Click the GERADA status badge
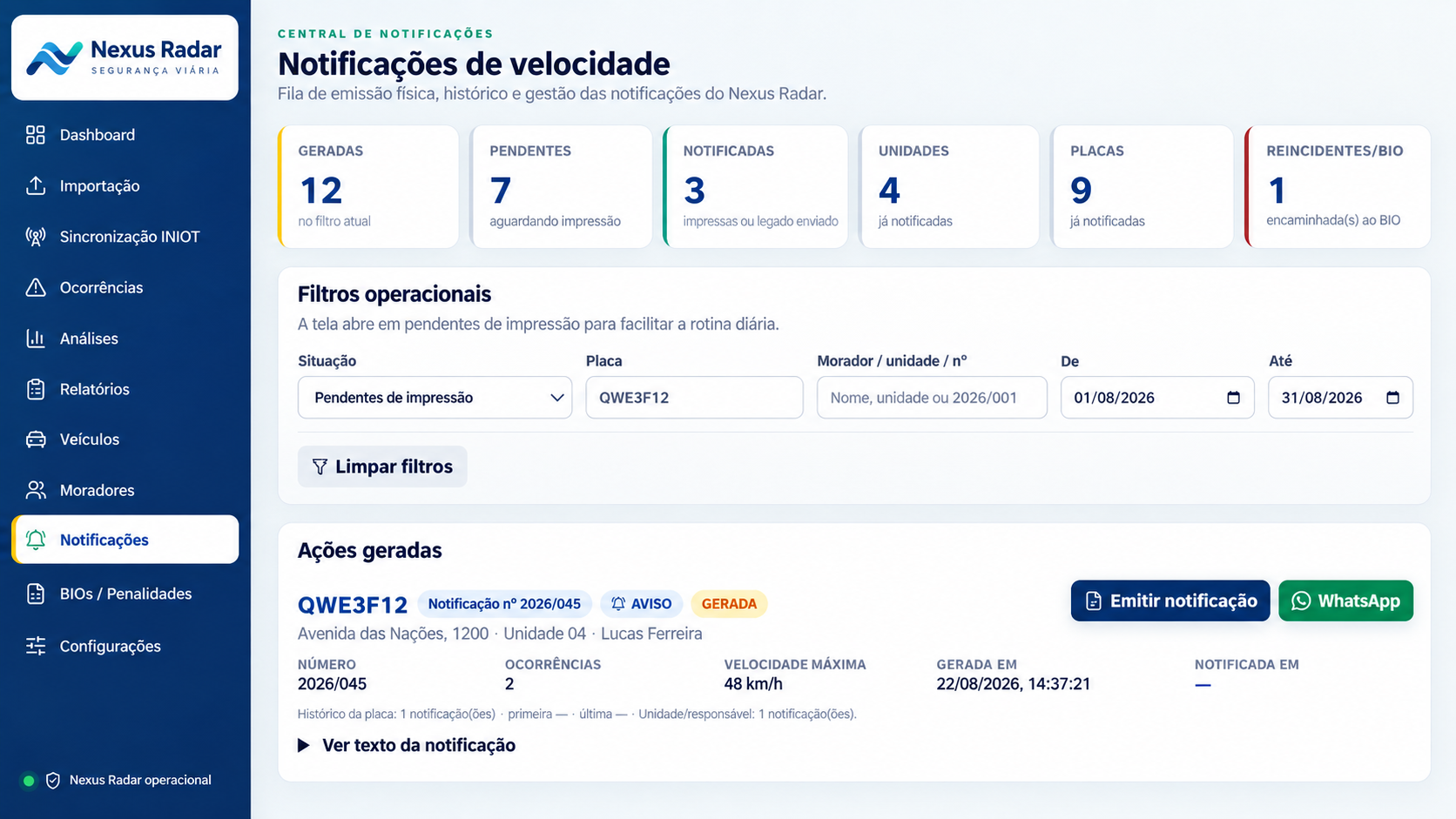 pos(729,604)
